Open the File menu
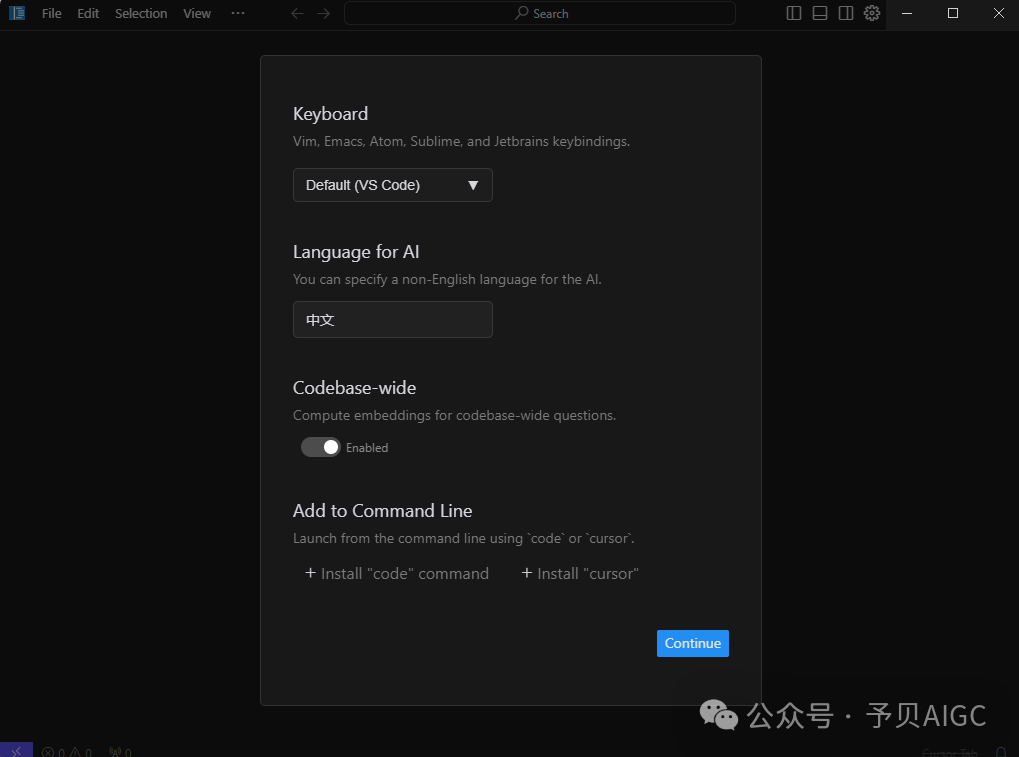The height and width of the screenshot is (757, 1019). coord(51,13)
